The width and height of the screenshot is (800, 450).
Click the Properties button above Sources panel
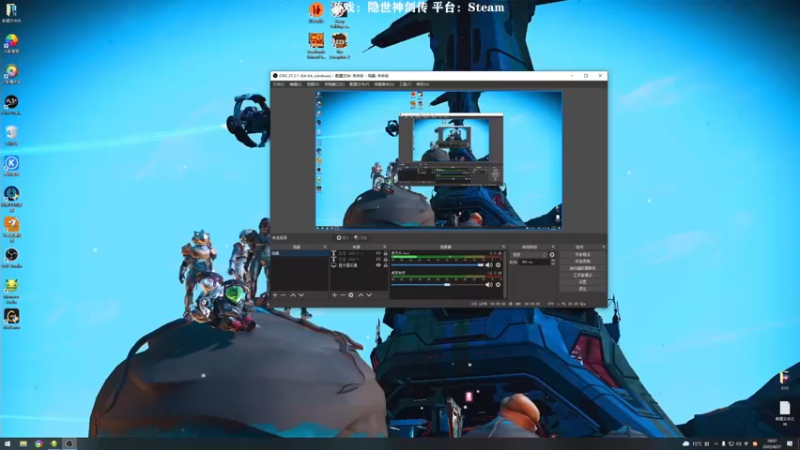[342, 238]
